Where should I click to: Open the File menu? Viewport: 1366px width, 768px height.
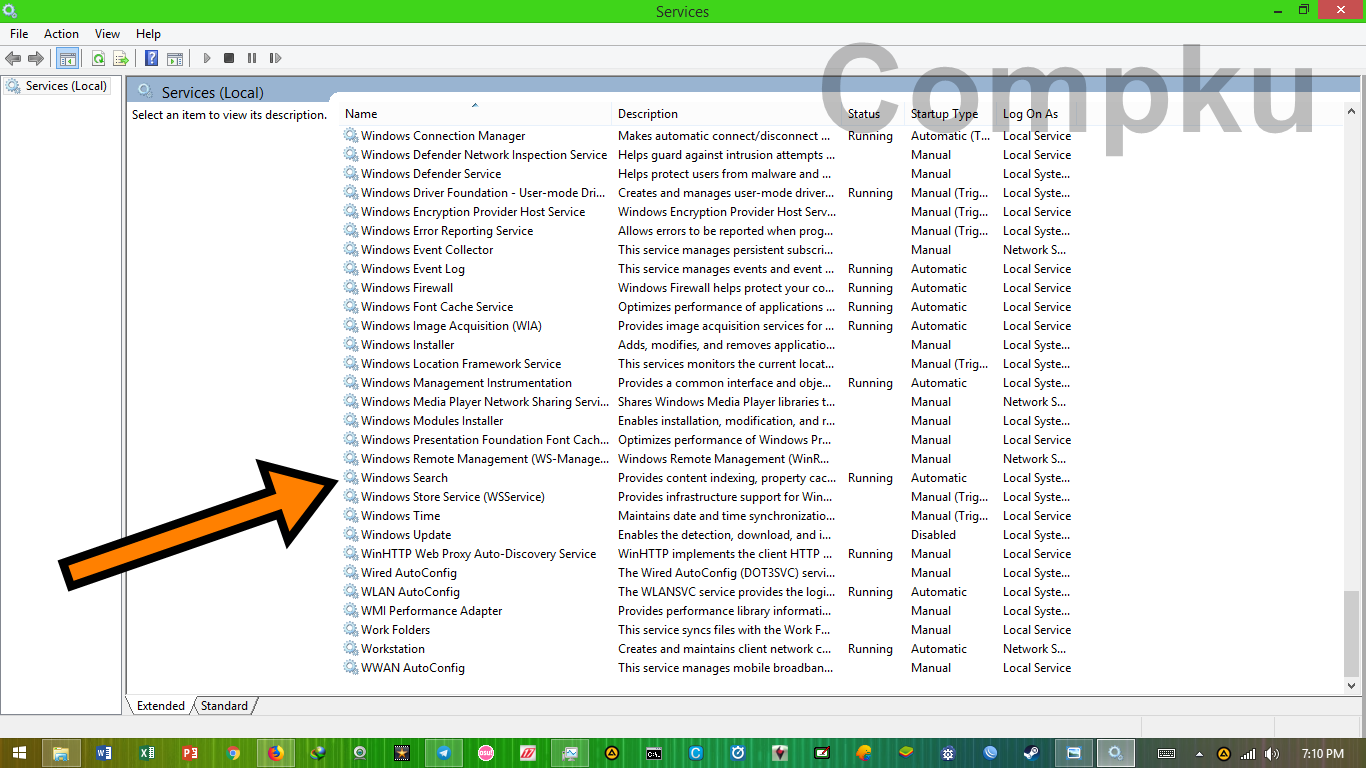[19, 34]
